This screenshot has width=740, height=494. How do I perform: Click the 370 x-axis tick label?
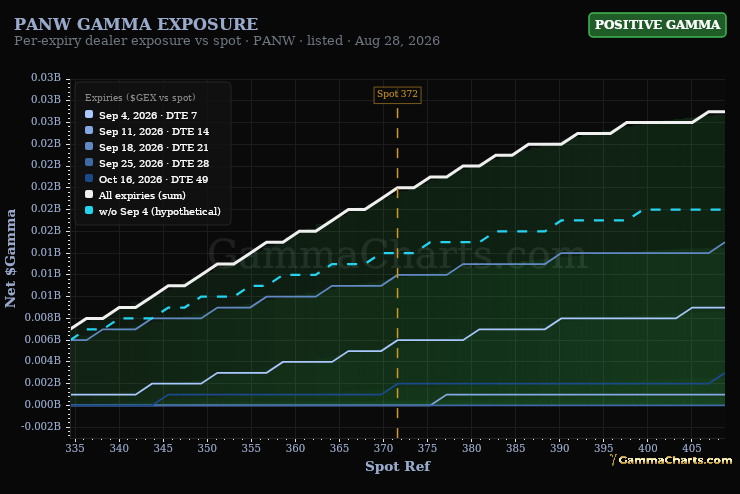pos(383,448)
